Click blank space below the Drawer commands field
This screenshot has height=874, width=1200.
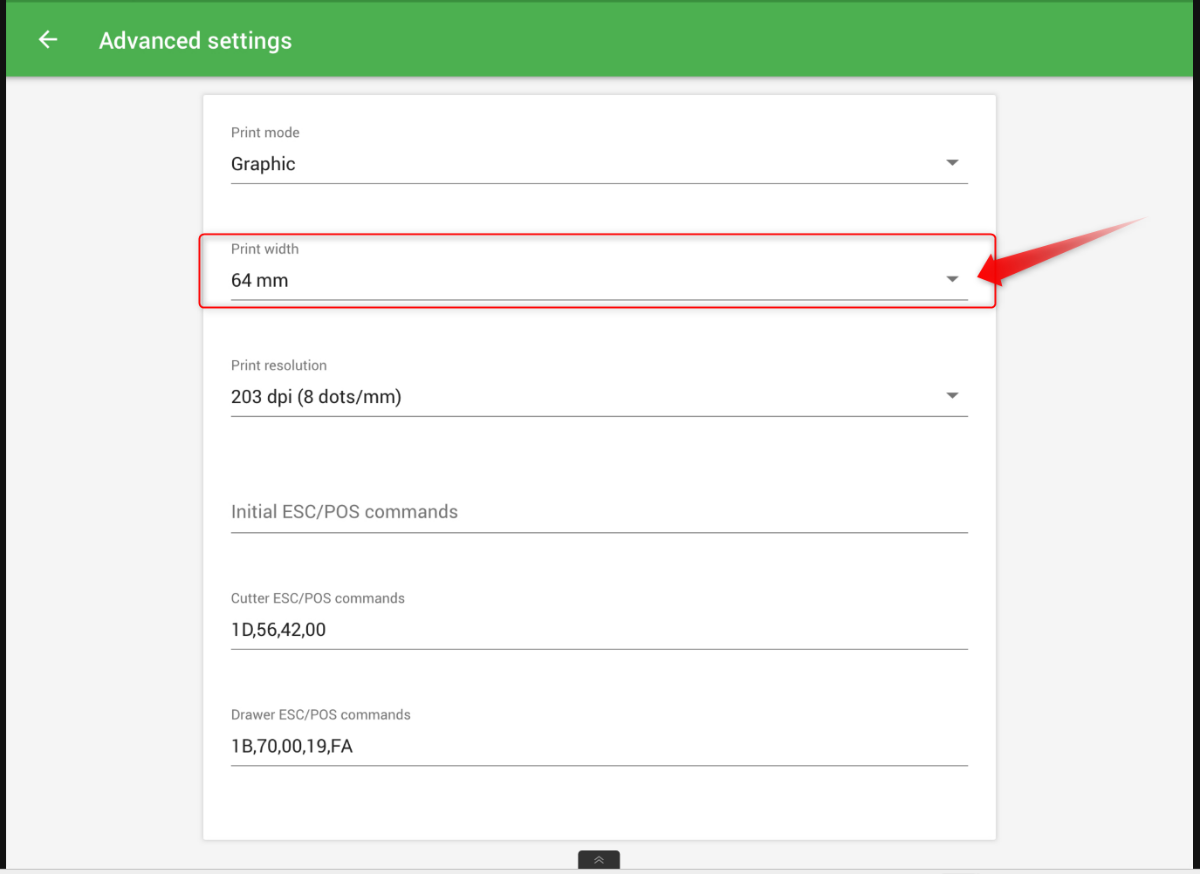point(598,803)
